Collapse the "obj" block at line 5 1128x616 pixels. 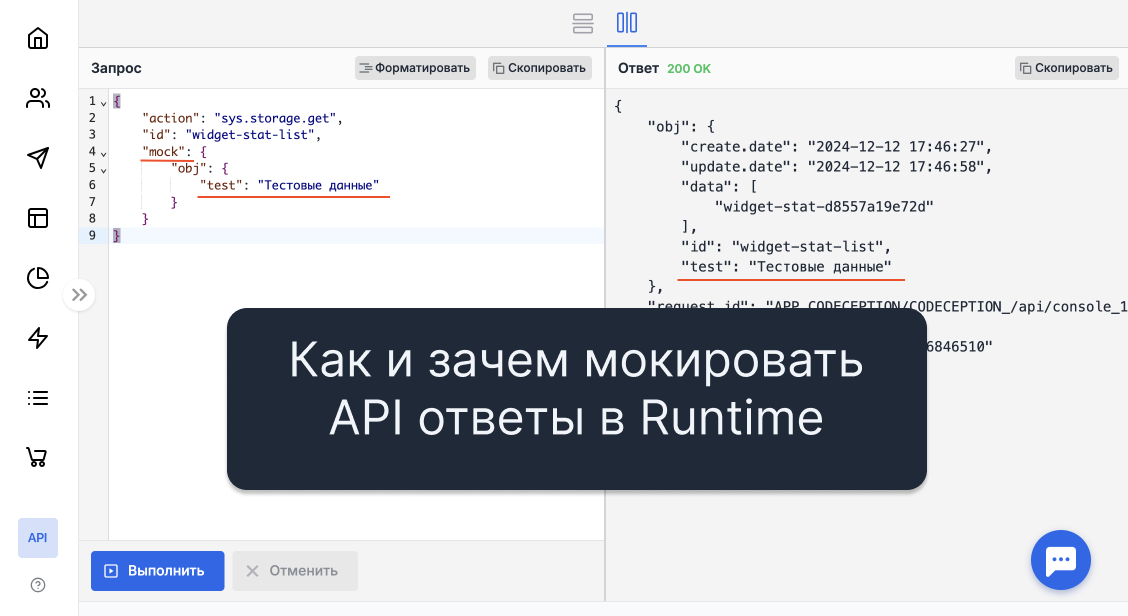pos(104,170)
